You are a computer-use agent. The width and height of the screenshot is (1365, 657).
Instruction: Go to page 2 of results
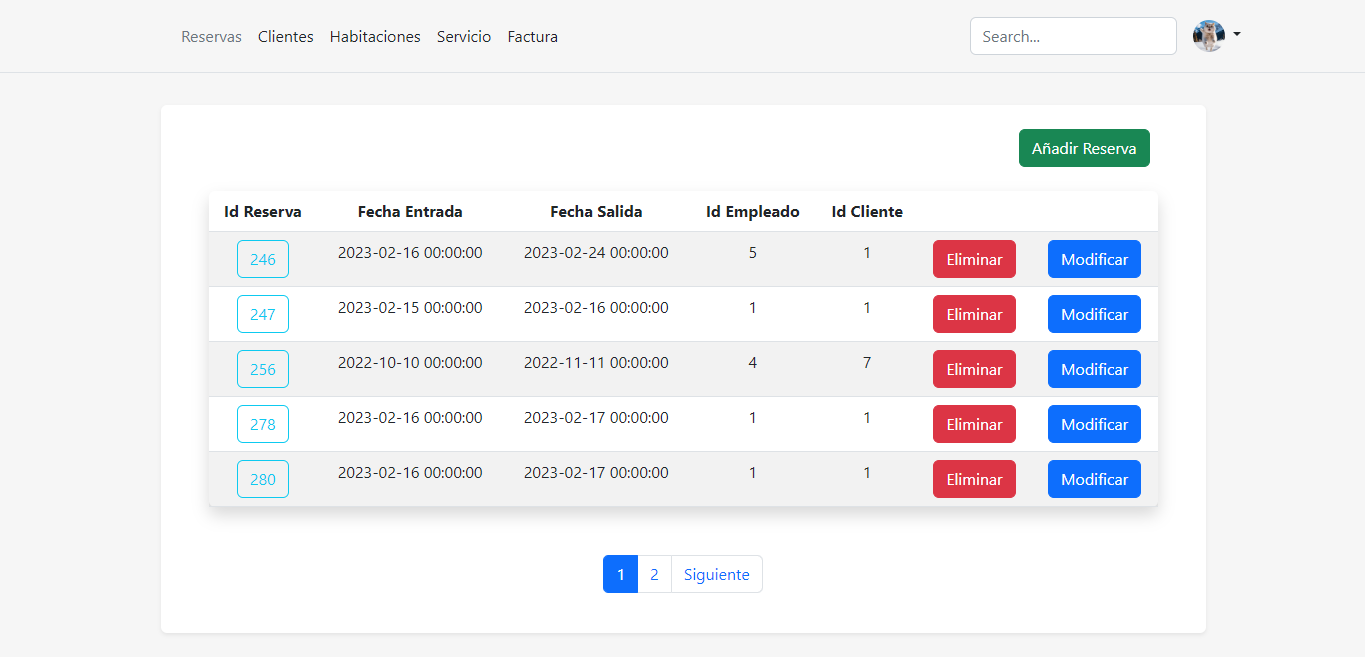654,573
